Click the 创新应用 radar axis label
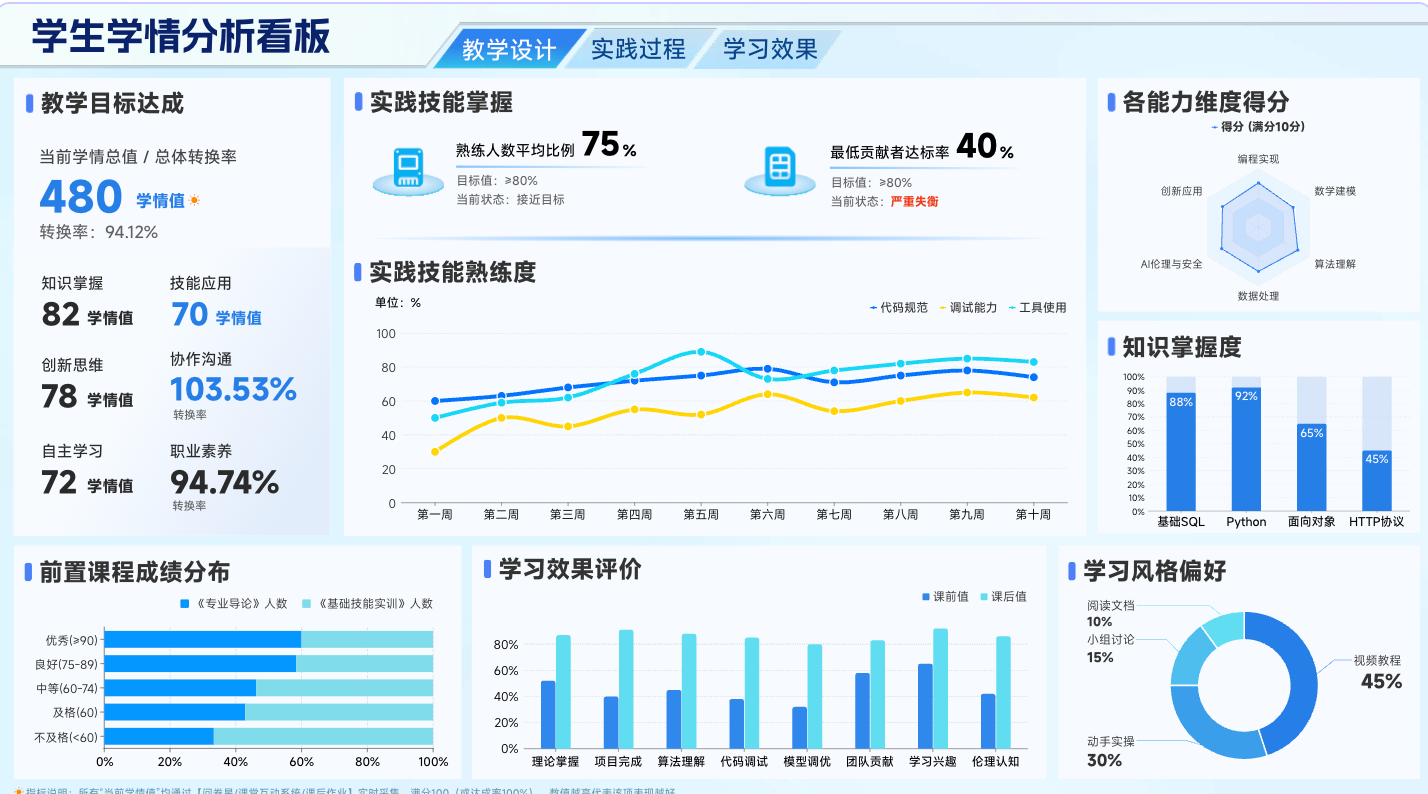1428x794 pixels. [x=1182, y=191]
